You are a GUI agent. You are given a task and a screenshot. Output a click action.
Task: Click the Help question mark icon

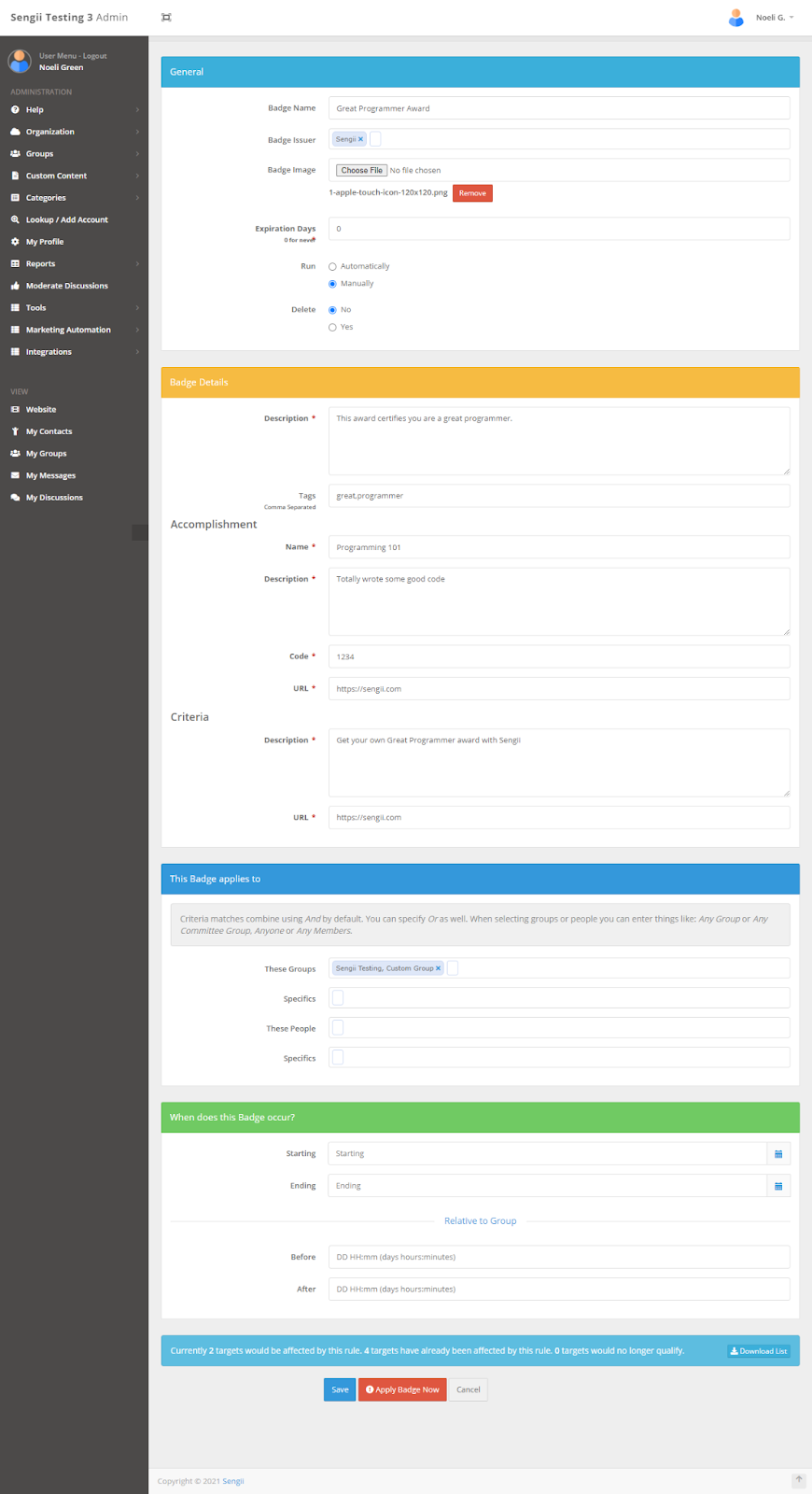15,109
